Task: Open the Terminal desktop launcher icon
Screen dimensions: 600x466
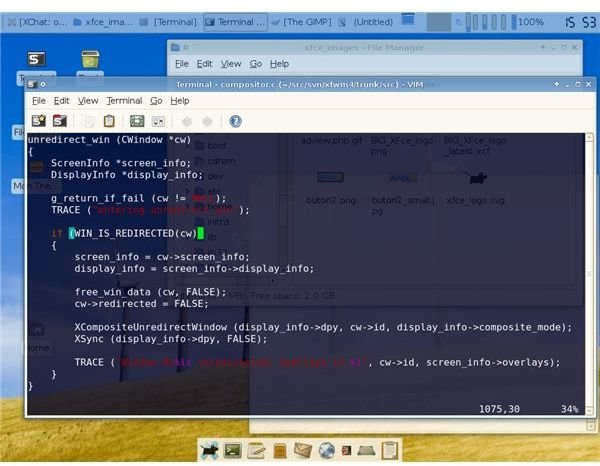Action: [36, 59]
